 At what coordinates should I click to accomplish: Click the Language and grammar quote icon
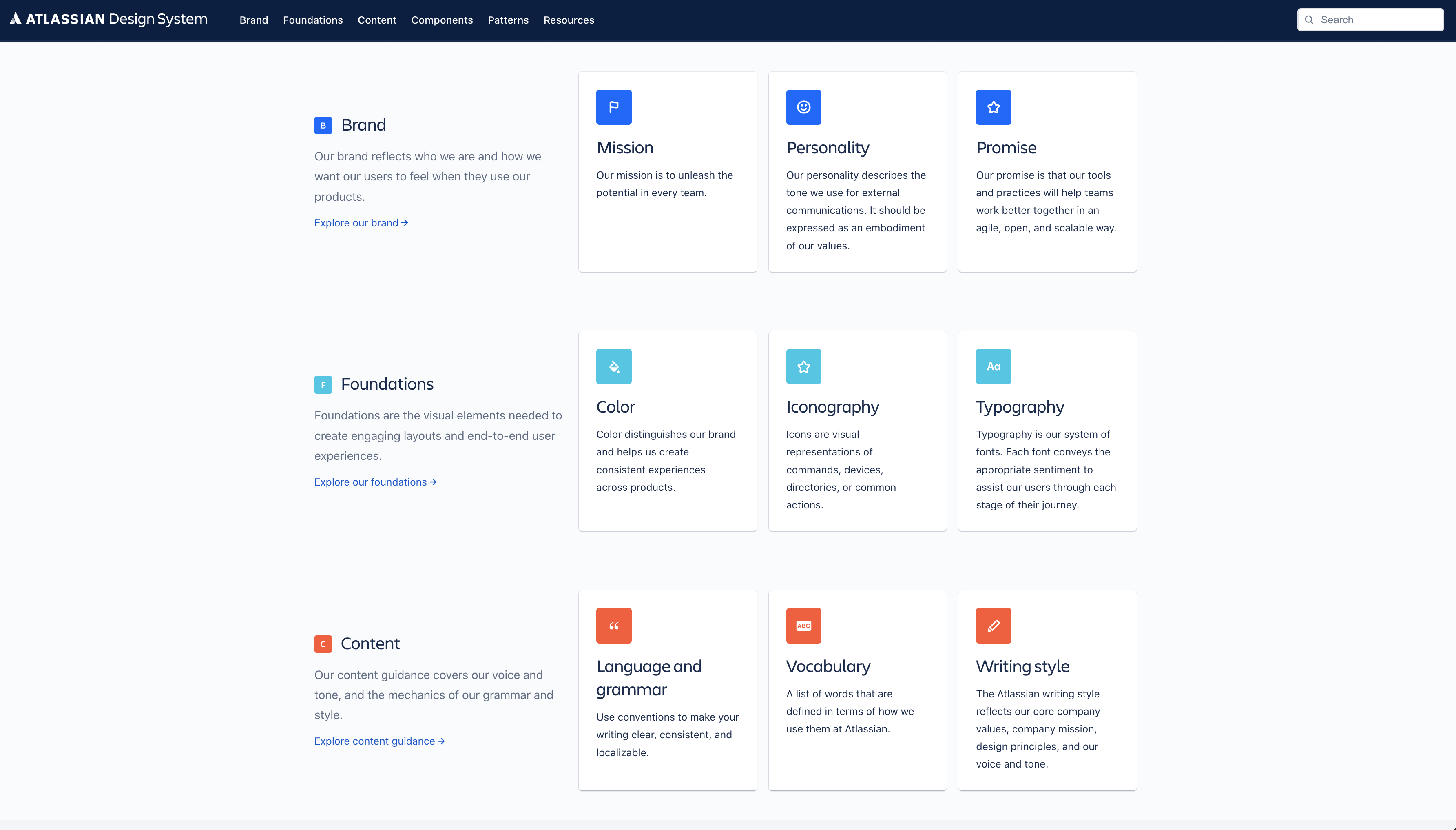point(613,625)
